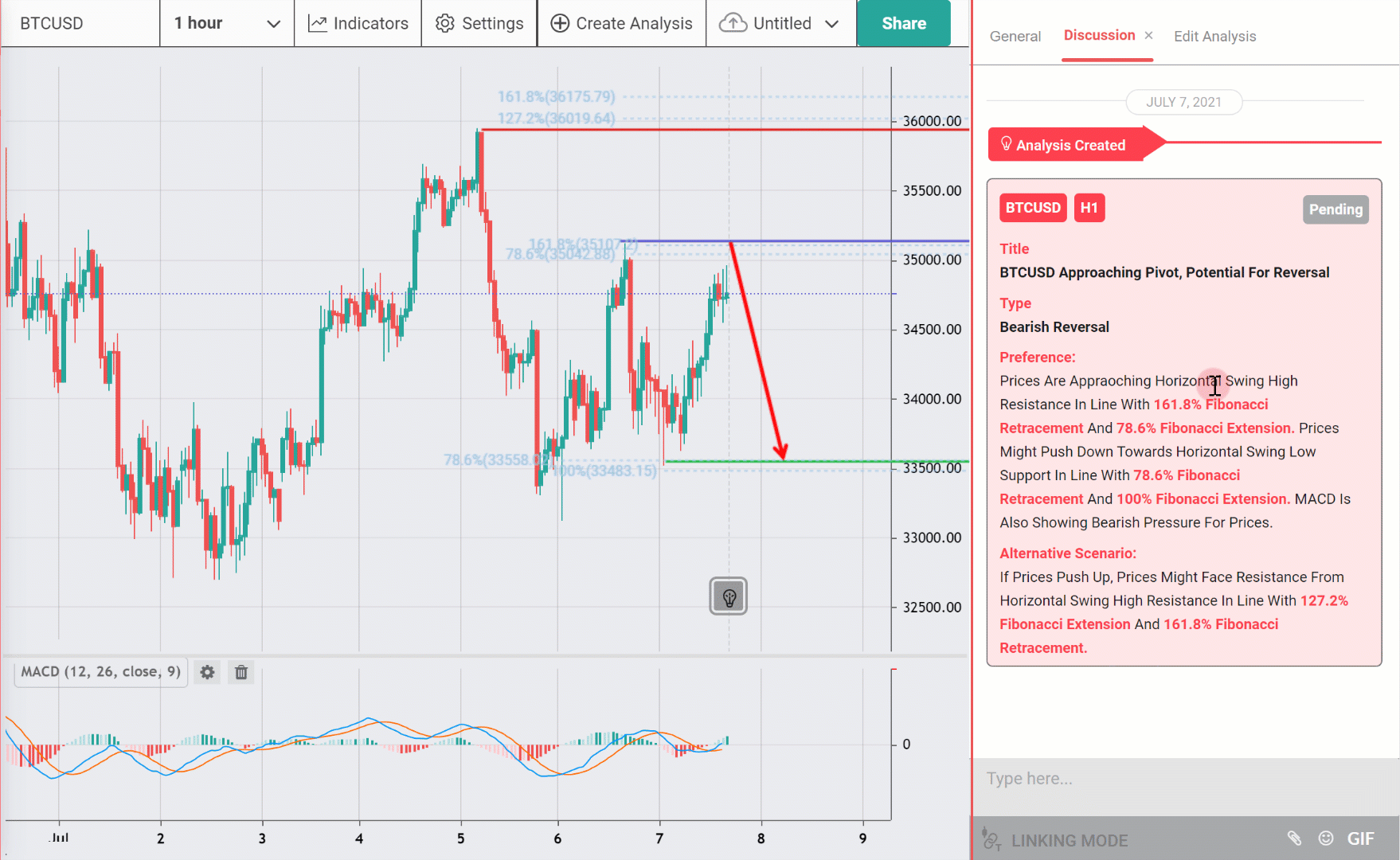The height and width of the screenshot is (860, 1400).
Task: Click the cloud upload icon beside Untitled
Action: [733, 23]
